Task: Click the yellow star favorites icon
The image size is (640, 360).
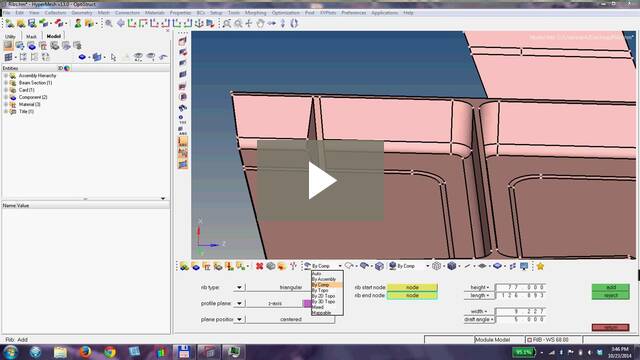Action: (540, 266)
